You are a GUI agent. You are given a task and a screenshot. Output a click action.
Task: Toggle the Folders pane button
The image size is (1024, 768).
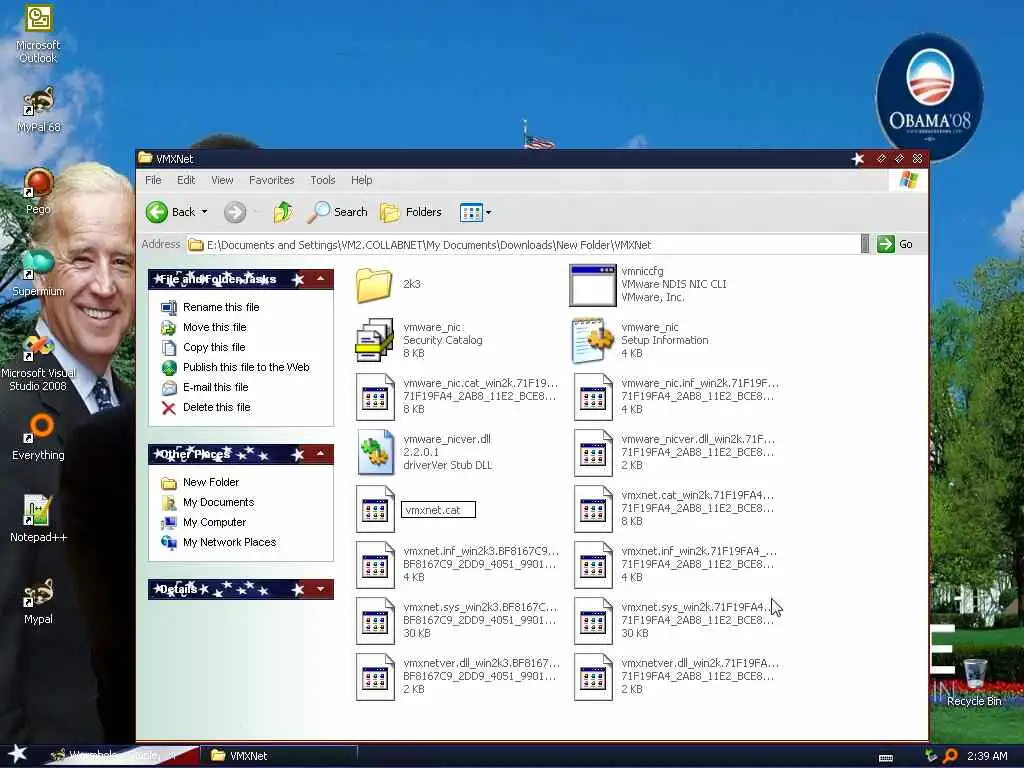pos(411,212)
